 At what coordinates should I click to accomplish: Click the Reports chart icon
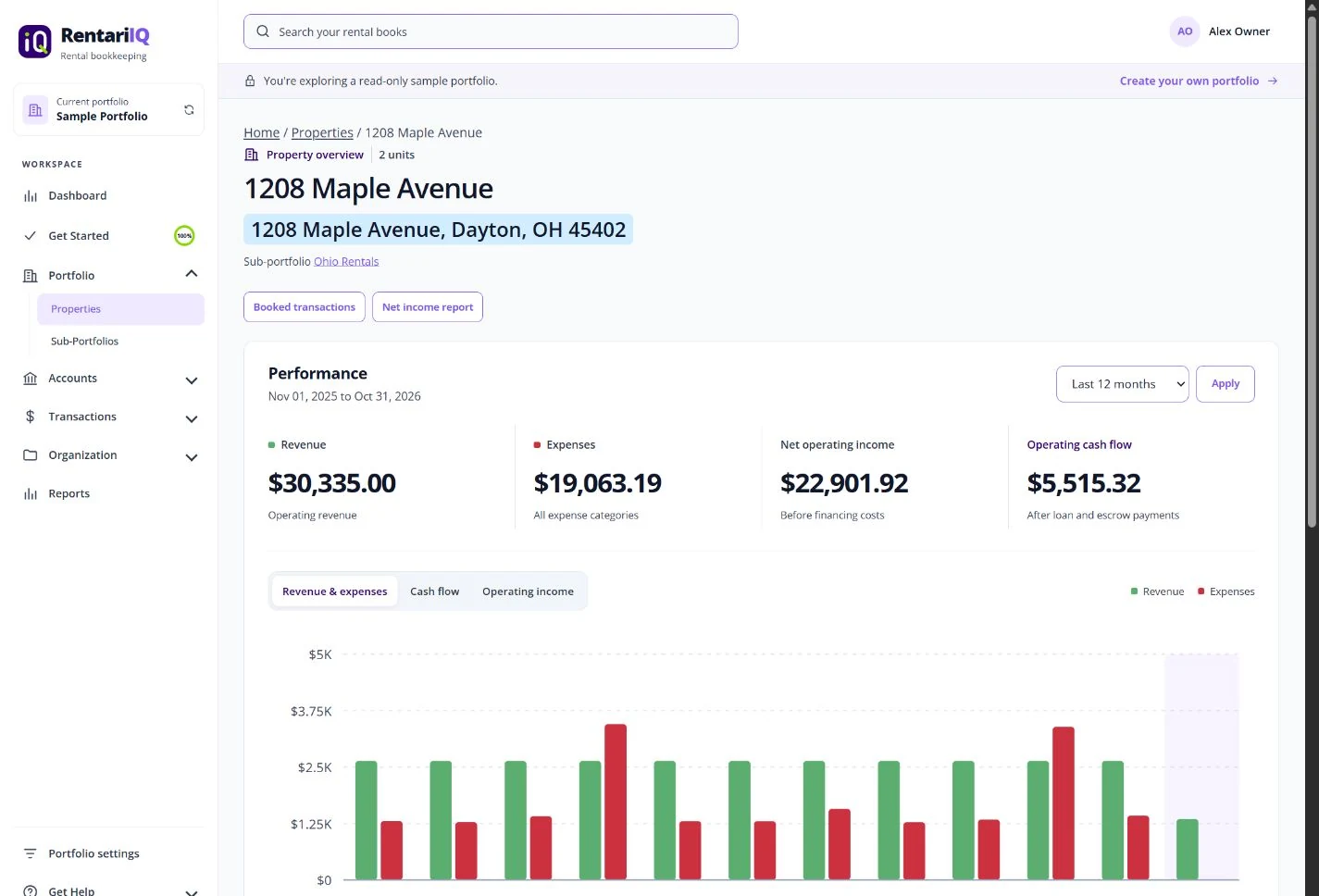coord(31,494)
